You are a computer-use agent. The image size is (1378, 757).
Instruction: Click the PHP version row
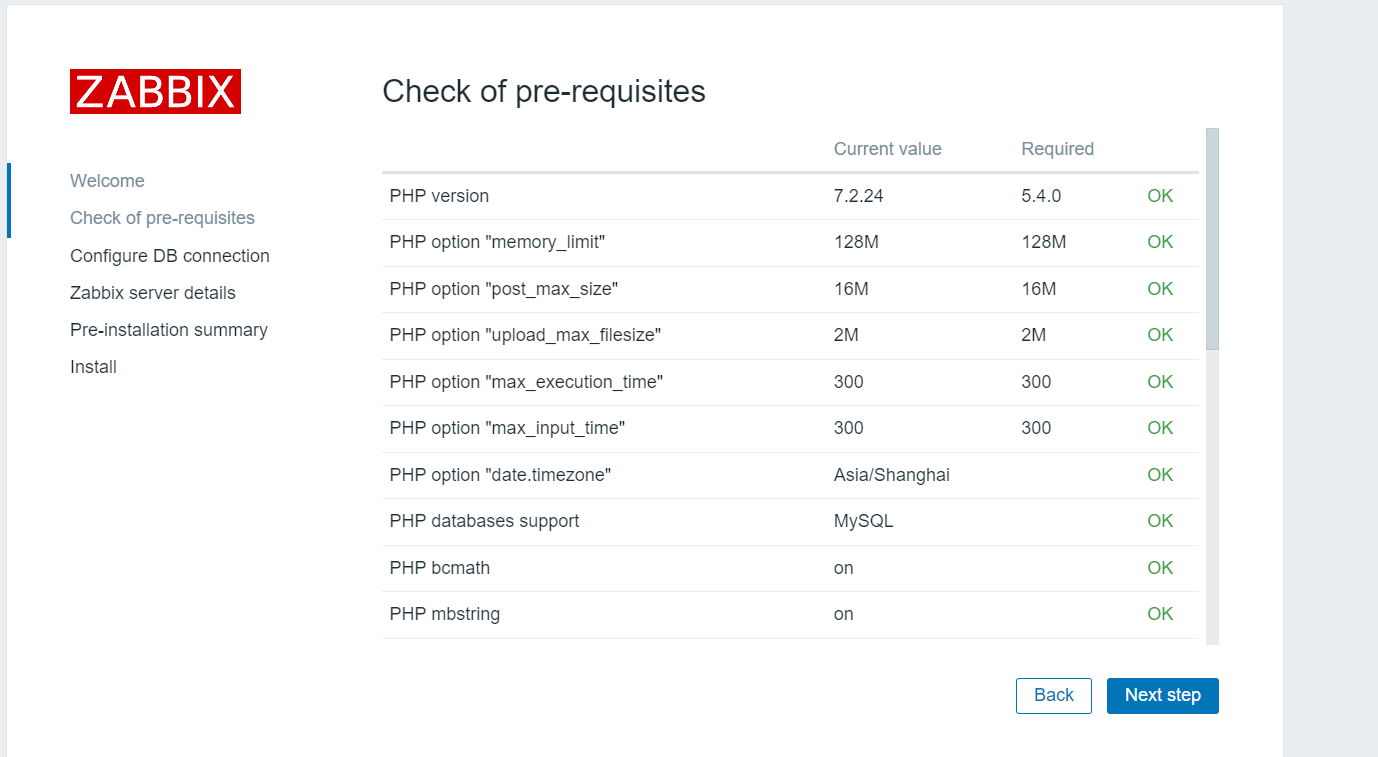[x=790, y=196]
